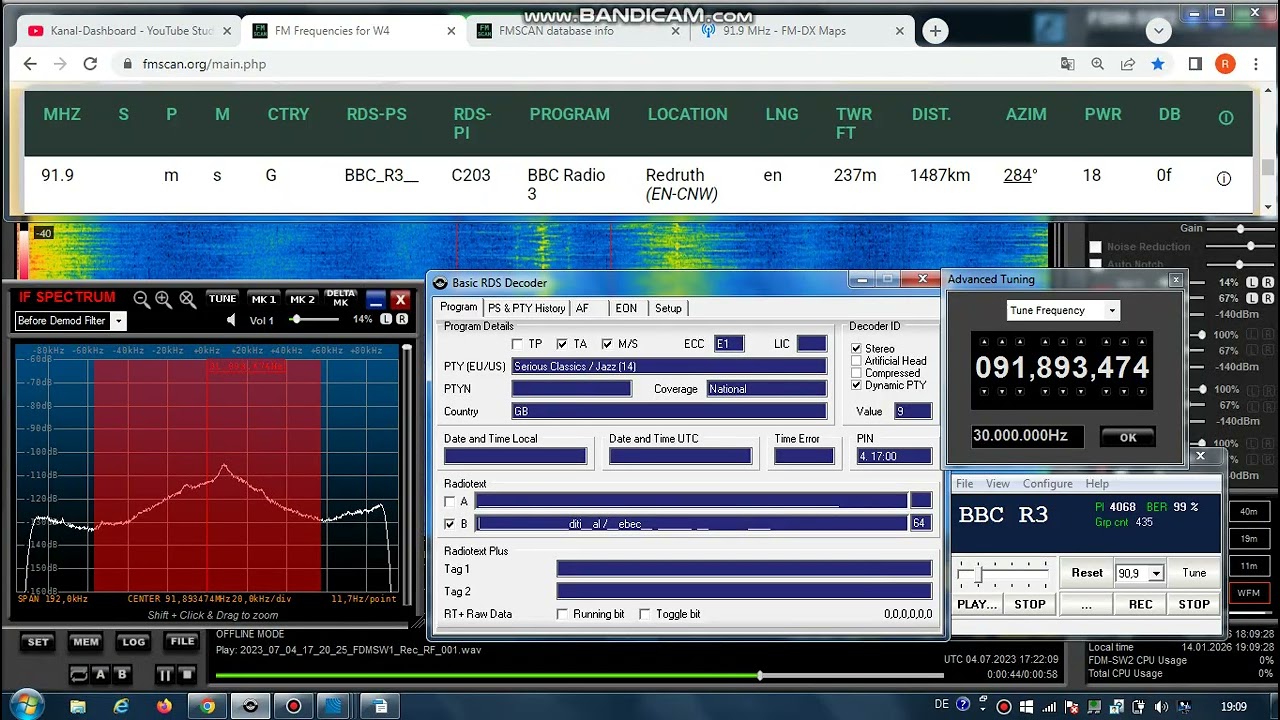
Task: Switch to the Setup tab
Action: tap(668, 308)
